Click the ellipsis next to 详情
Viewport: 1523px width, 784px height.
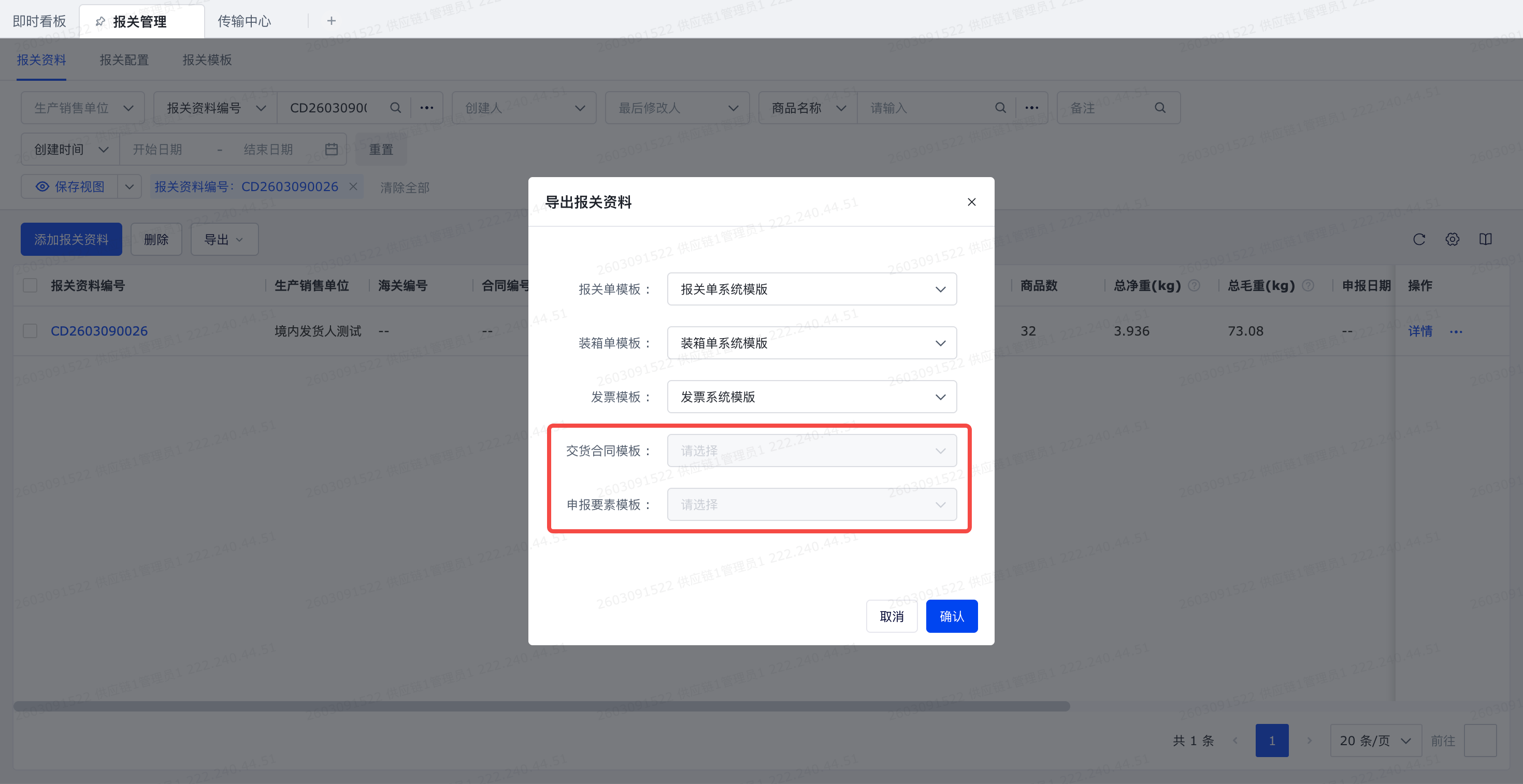pyautogui.click(x=1456, y=331)
